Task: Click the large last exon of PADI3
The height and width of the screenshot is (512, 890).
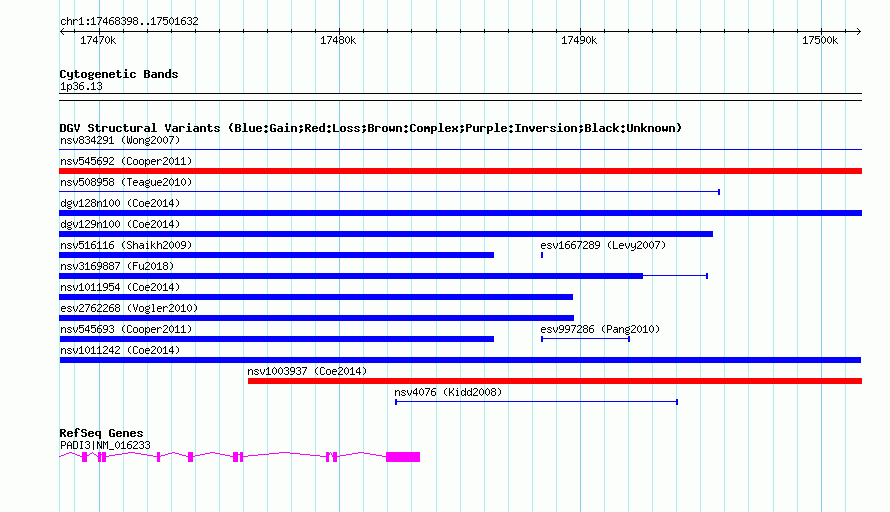Action: [x=403, y=457]
